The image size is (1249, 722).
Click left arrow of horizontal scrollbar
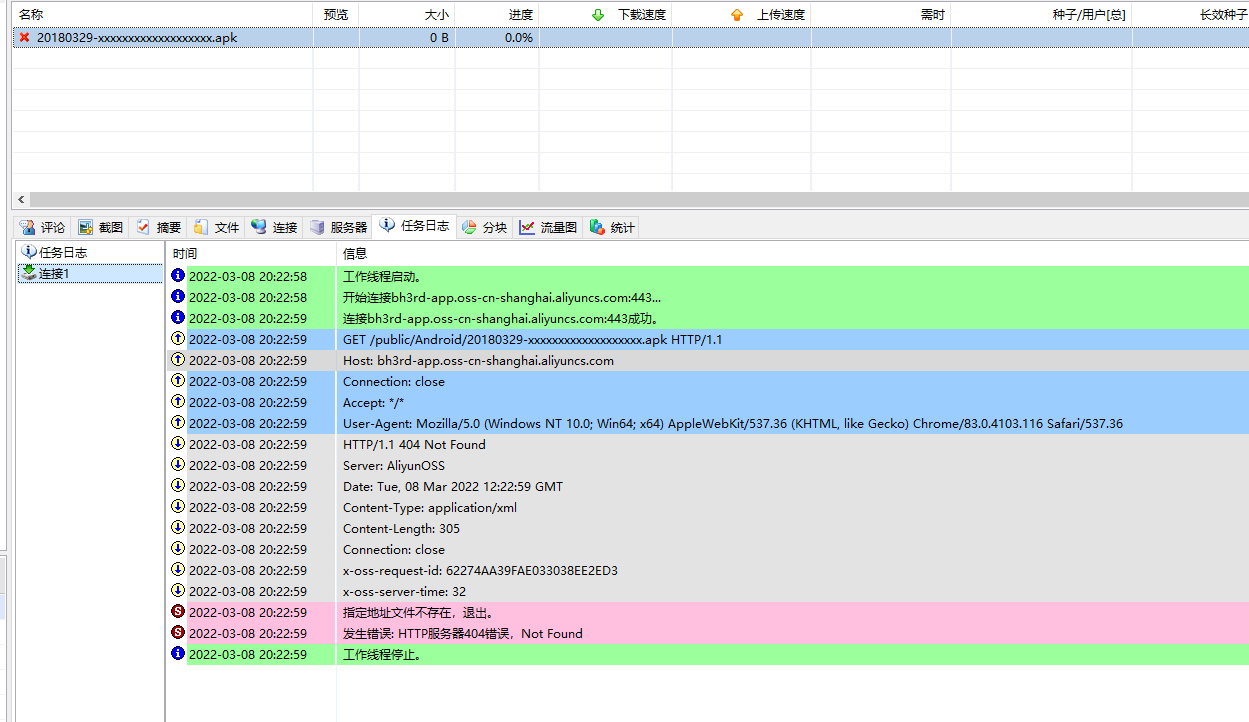[x=21, y=199]
